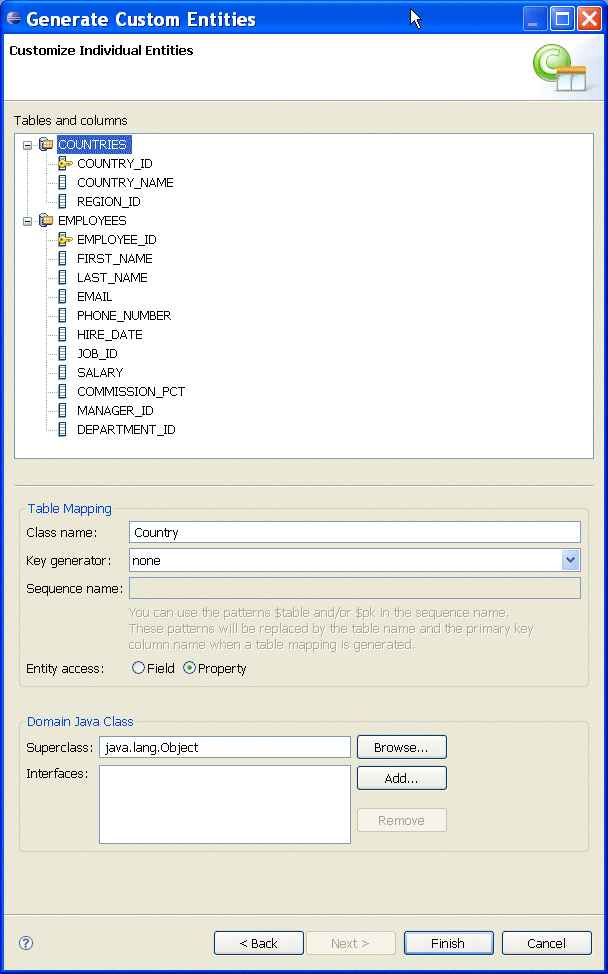This screenshot has width=608, height=974.
Task: Click the EMPLOYEES table icon
Action: (x=46, y=221)
